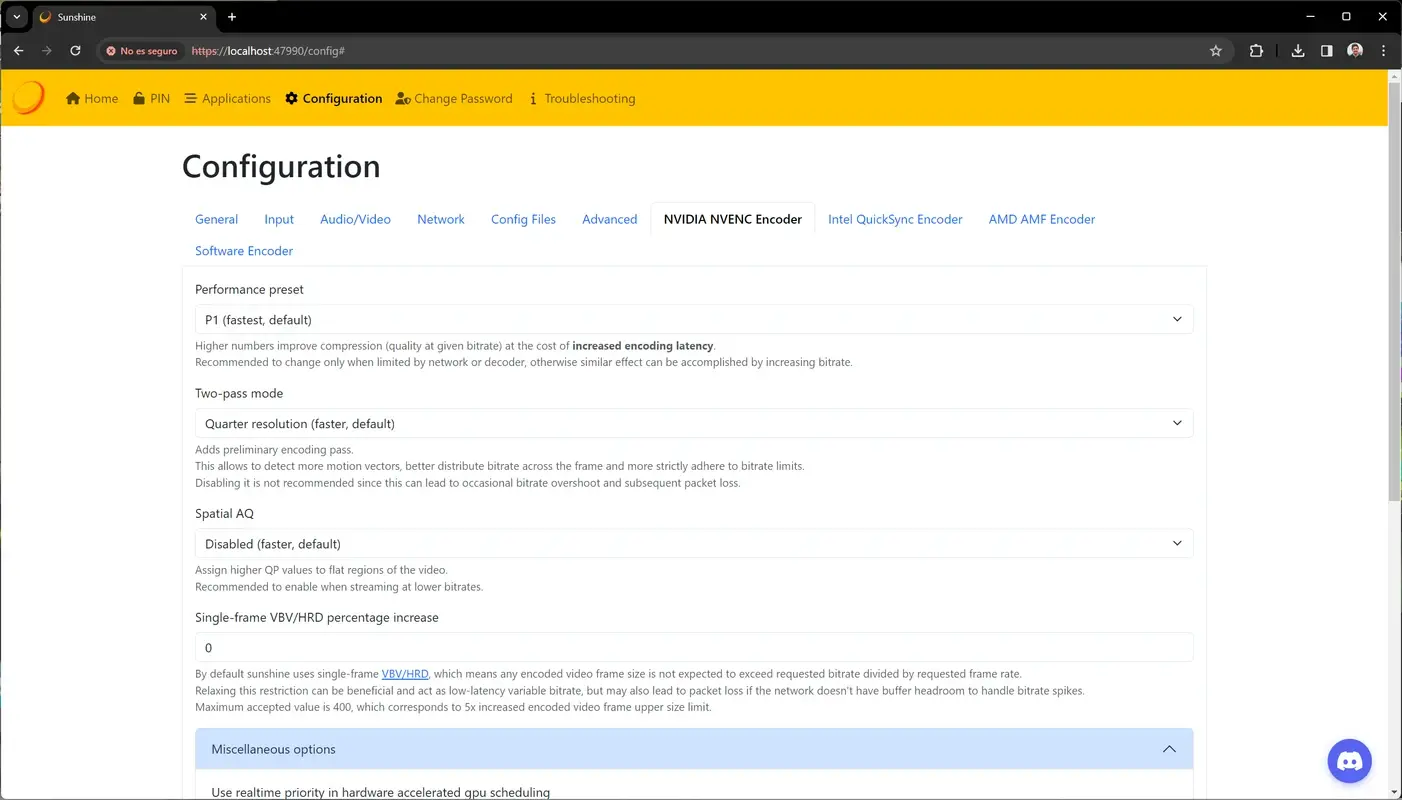Open the Discord chat bubble button
The image size is (1402, 800).
[1349, 760]
